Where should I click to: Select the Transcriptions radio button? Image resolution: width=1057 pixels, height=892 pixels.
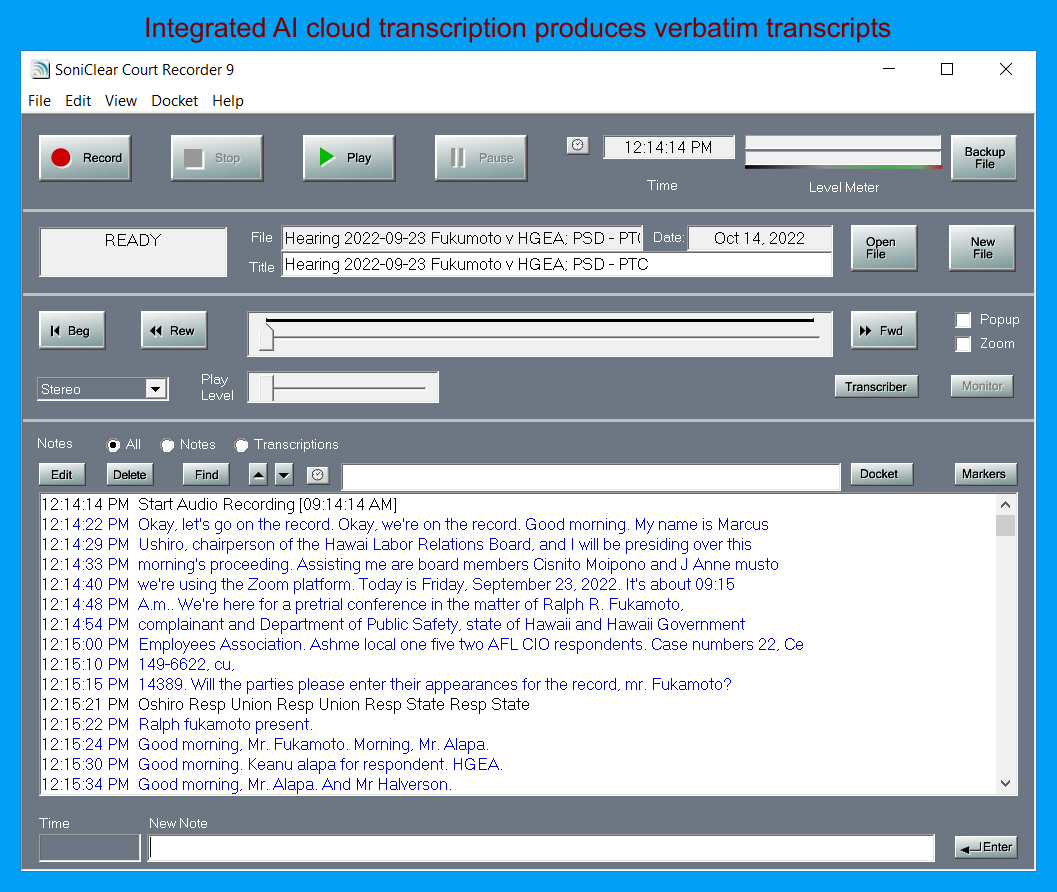pos(241,445)
